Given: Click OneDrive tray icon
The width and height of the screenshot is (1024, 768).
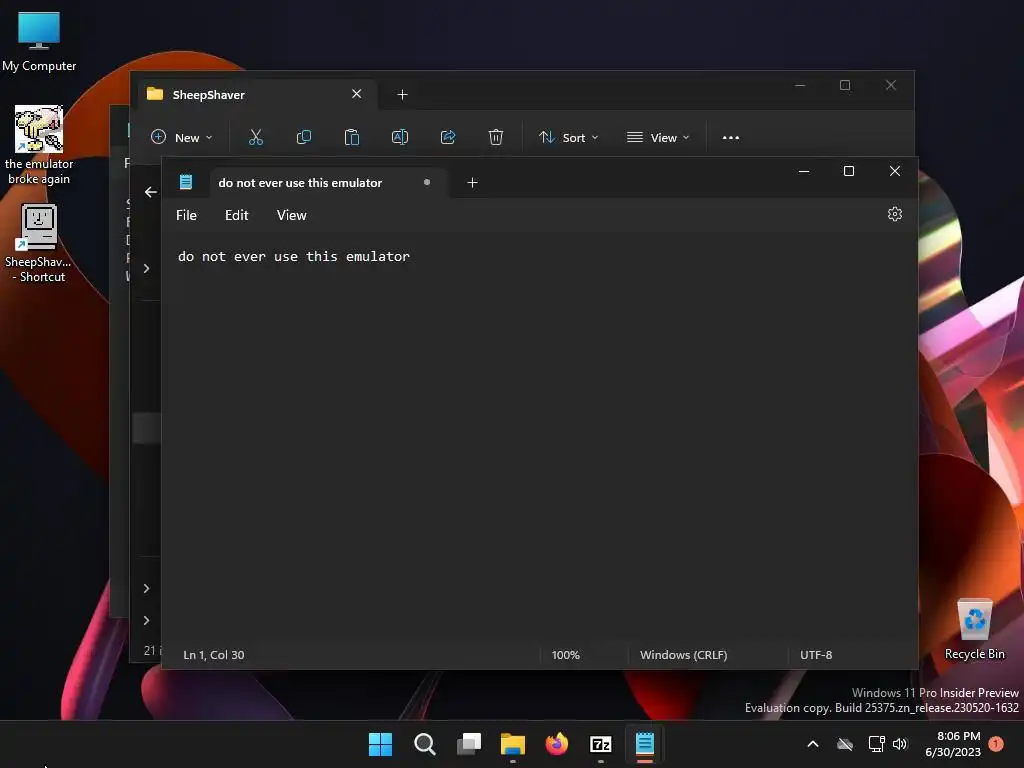Looking at the screenshot, I should tap(844, 744).
